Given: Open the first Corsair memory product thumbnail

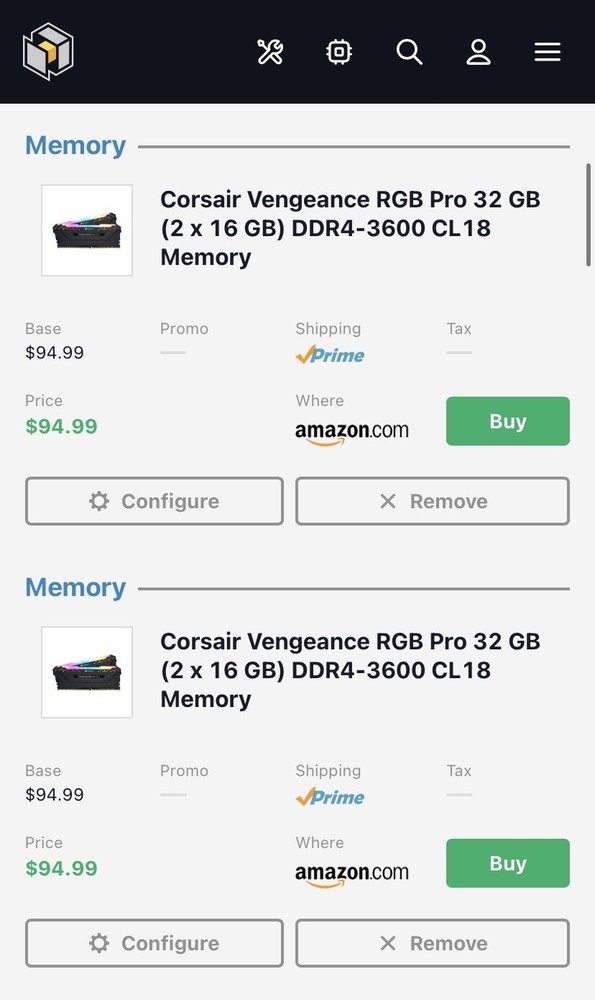Looking at the screenshot, I should pos(86,230).
